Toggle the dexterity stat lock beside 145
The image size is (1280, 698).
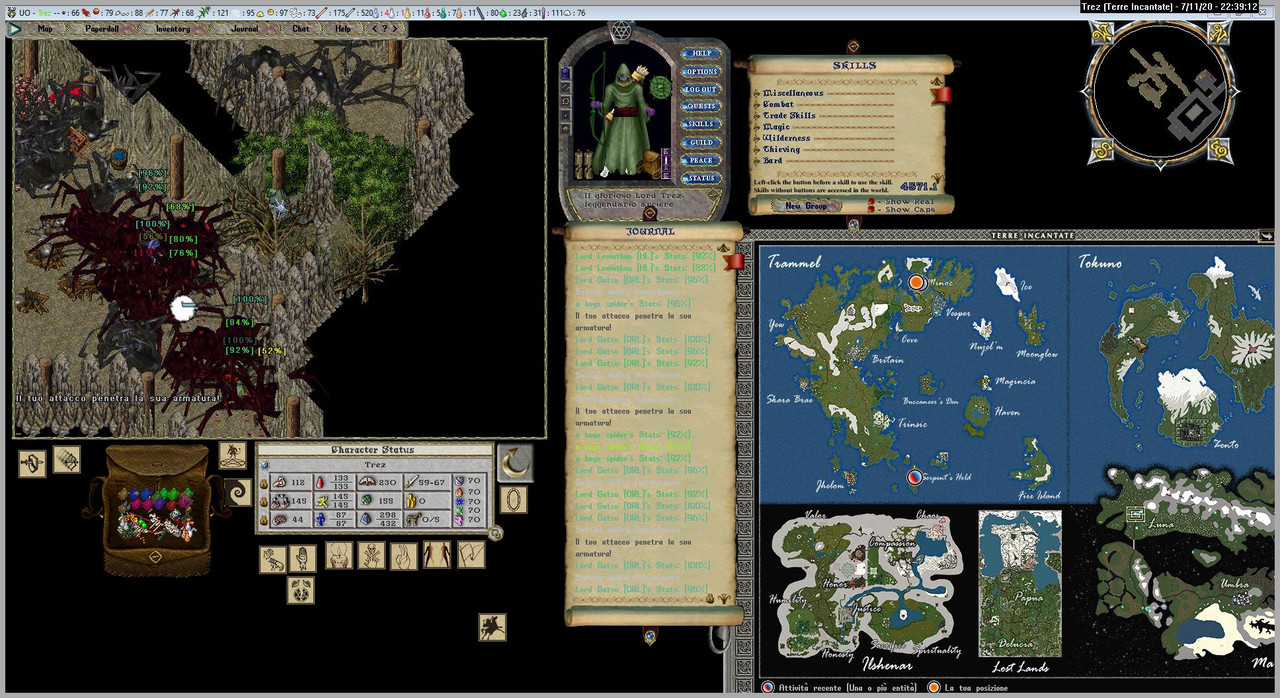[264, 502]
